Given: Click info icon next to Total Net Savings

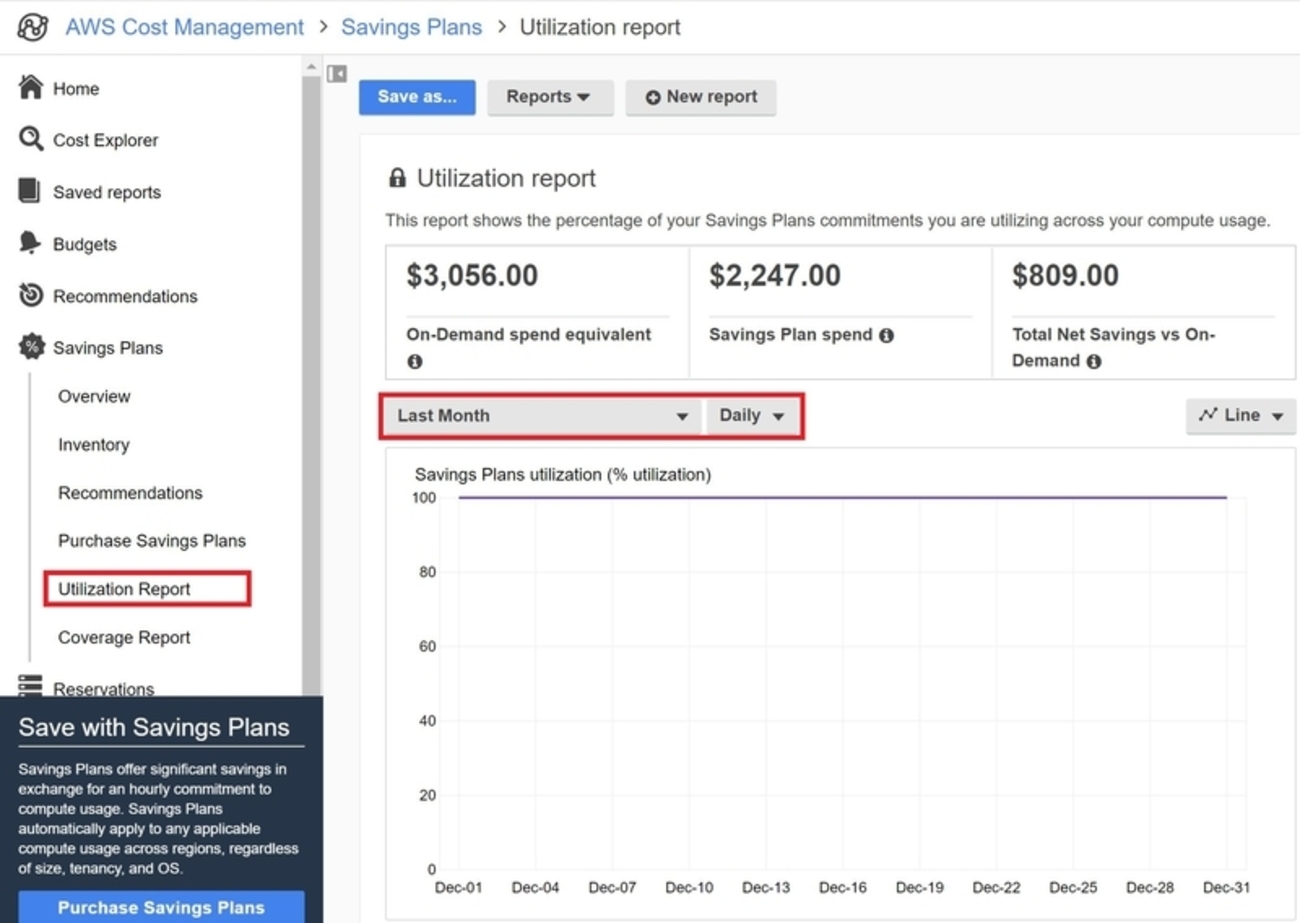Looking at the screenshot, I should [x=1094, y=362].
